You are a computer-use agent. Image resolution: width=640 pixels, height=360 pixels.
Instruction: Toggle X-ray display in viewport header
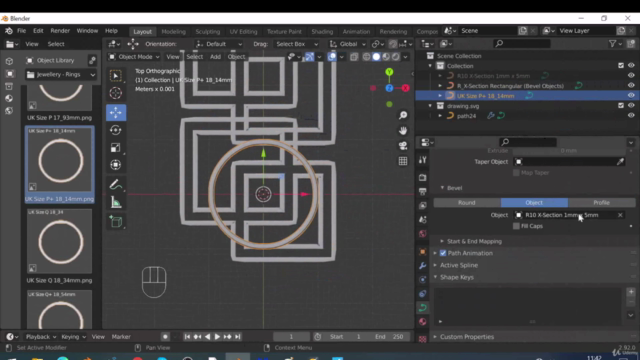354,57
